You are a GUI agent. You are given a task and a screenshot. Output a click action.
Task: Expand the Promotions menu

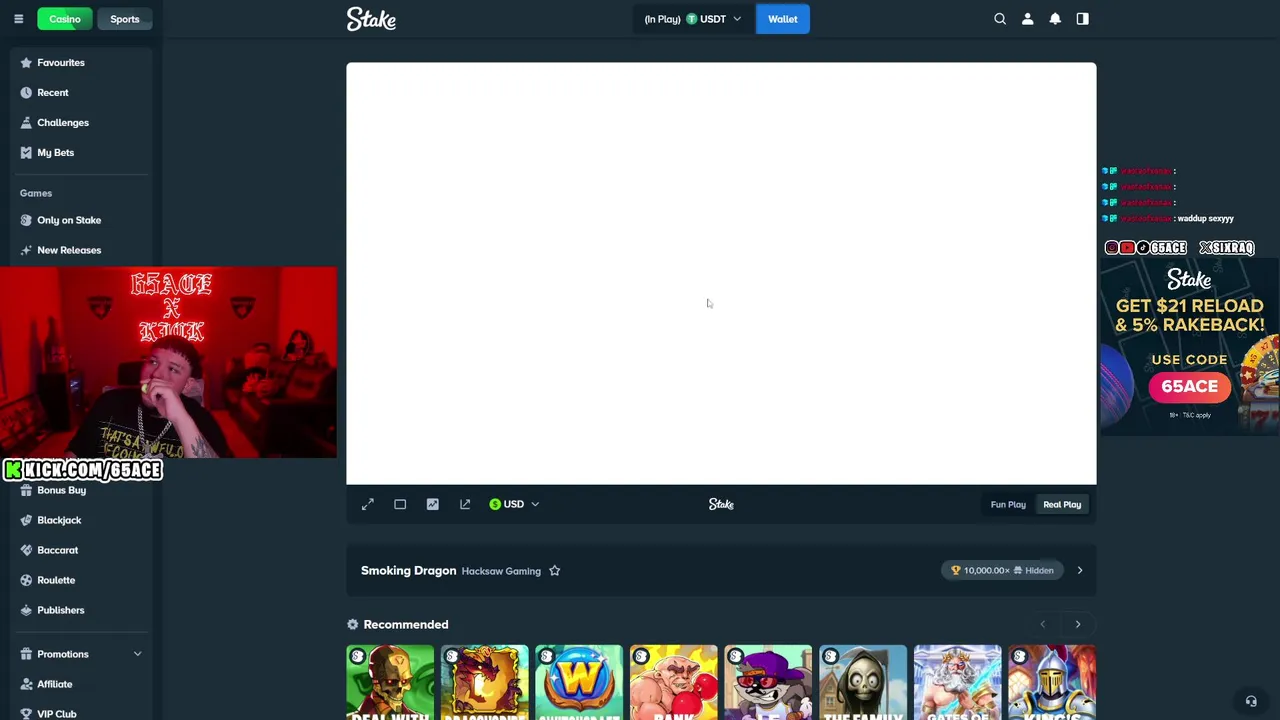point(81,654)
